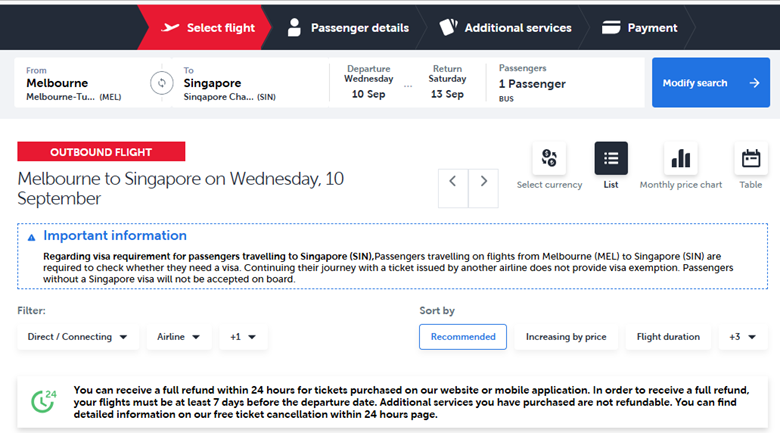Open the Direct / Connecting filter dropdown
The width and height of the screenshot is (780, 433).
click(x=77, y=337)
